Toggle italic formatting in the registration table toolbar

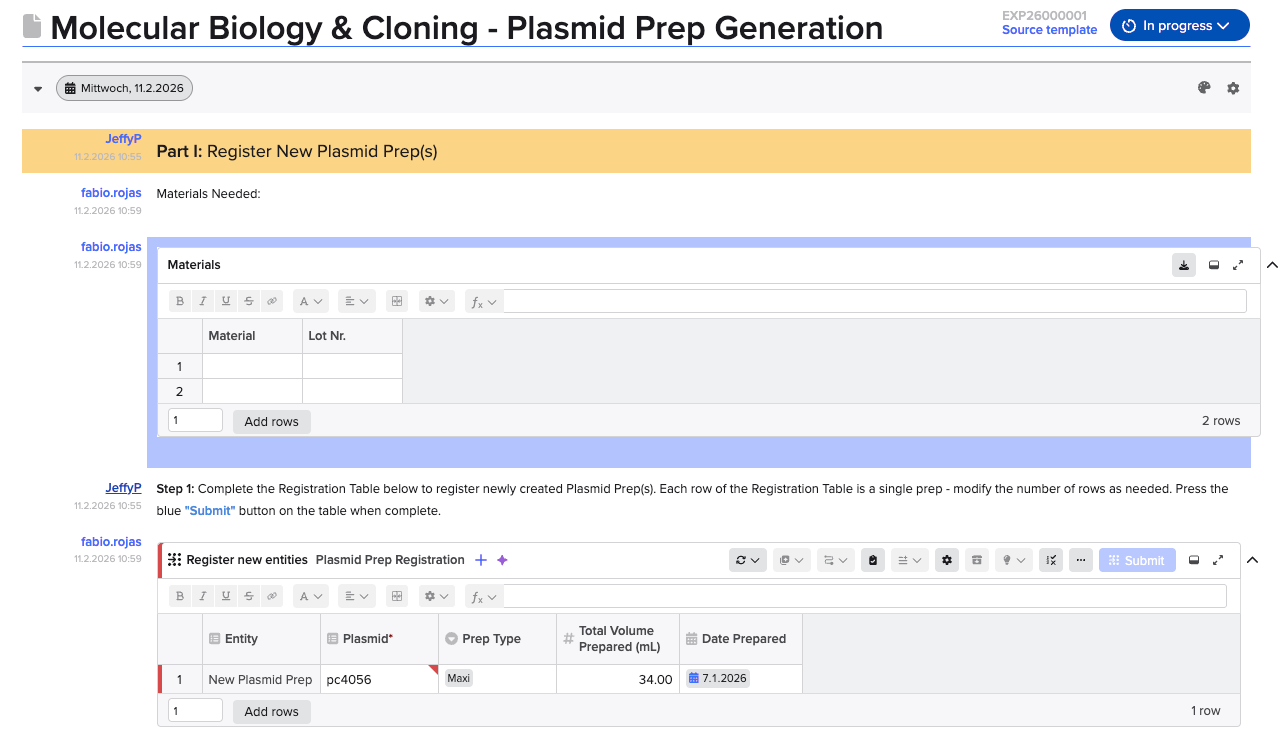(203, 596)
